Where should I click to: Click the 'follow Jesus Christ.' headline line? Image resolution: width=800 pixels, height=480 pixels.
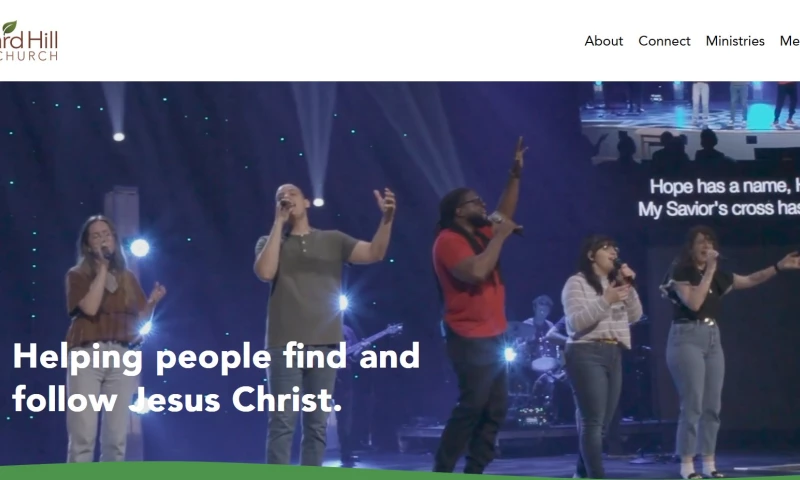coord(177,399)
